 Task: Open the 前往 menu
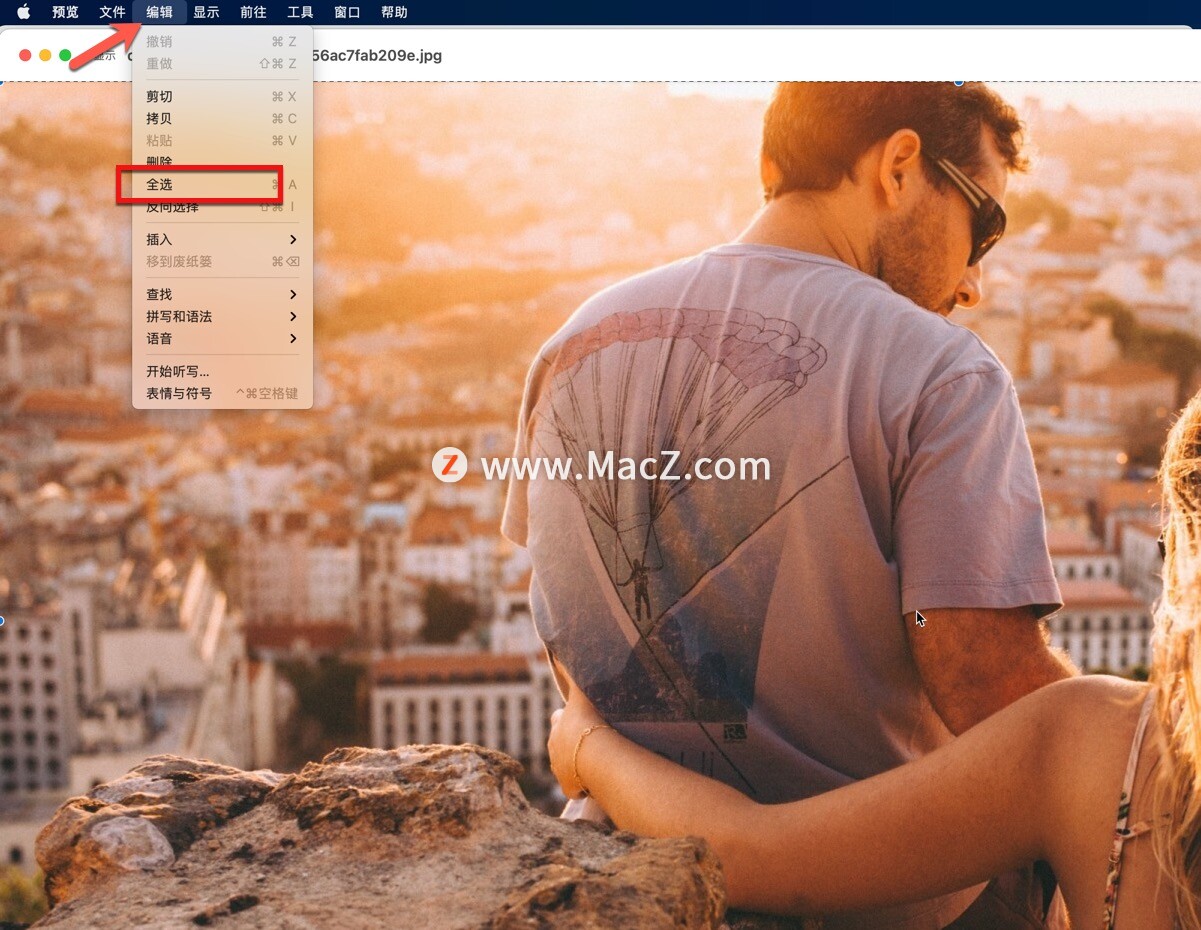click(253, 12)
